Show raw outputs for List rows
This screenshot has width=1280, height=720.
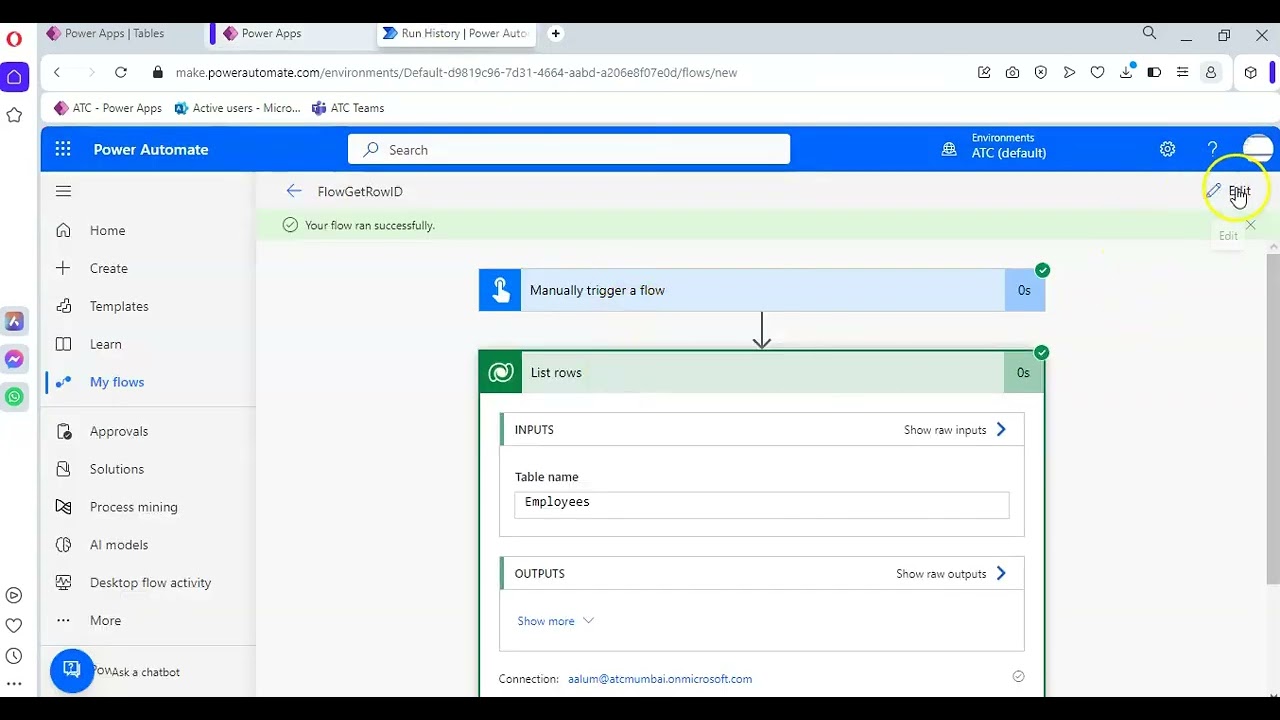951,574
